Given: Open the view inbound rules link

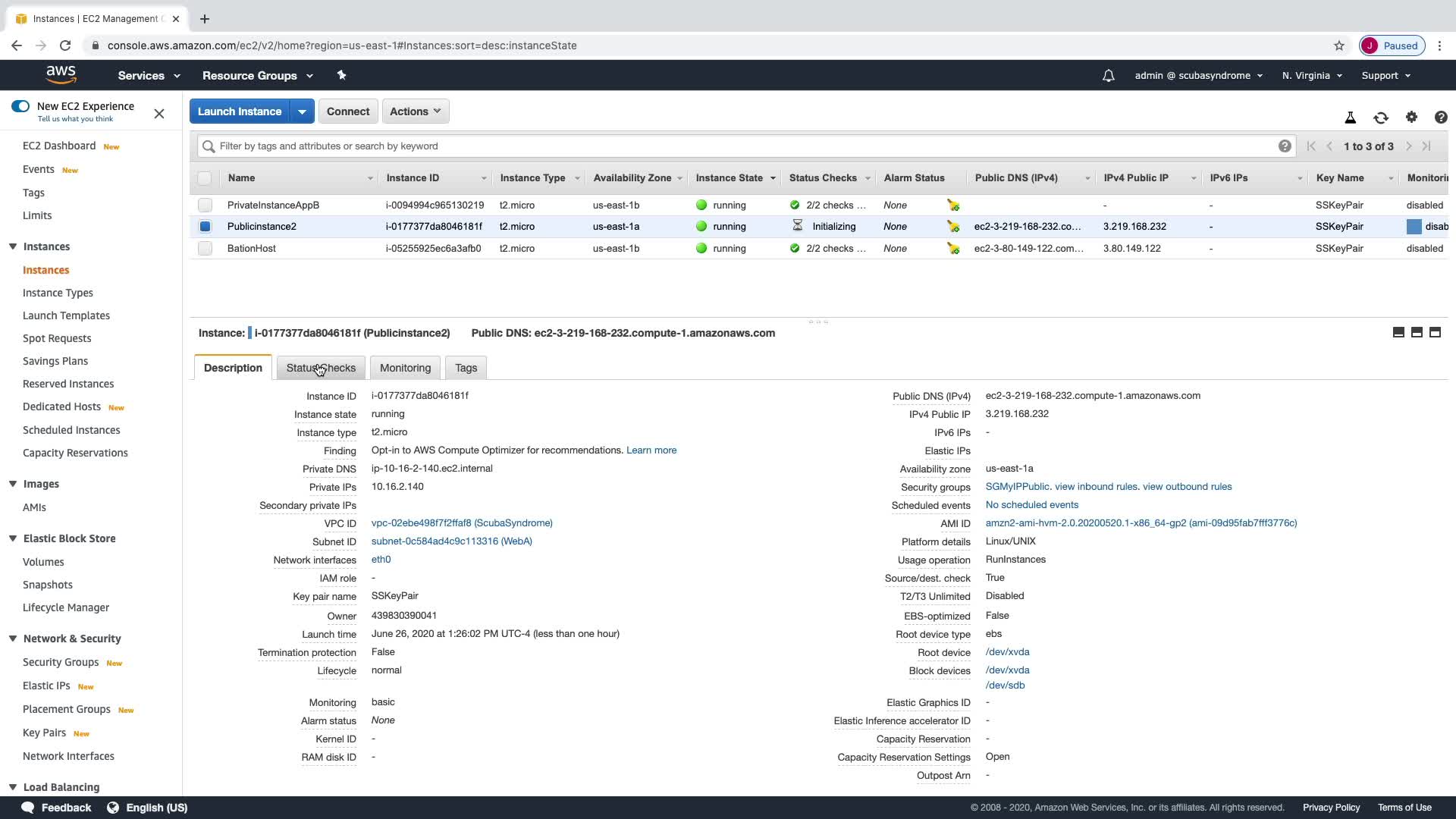Looking at the screenshot, I should [x=1096, y=487].
